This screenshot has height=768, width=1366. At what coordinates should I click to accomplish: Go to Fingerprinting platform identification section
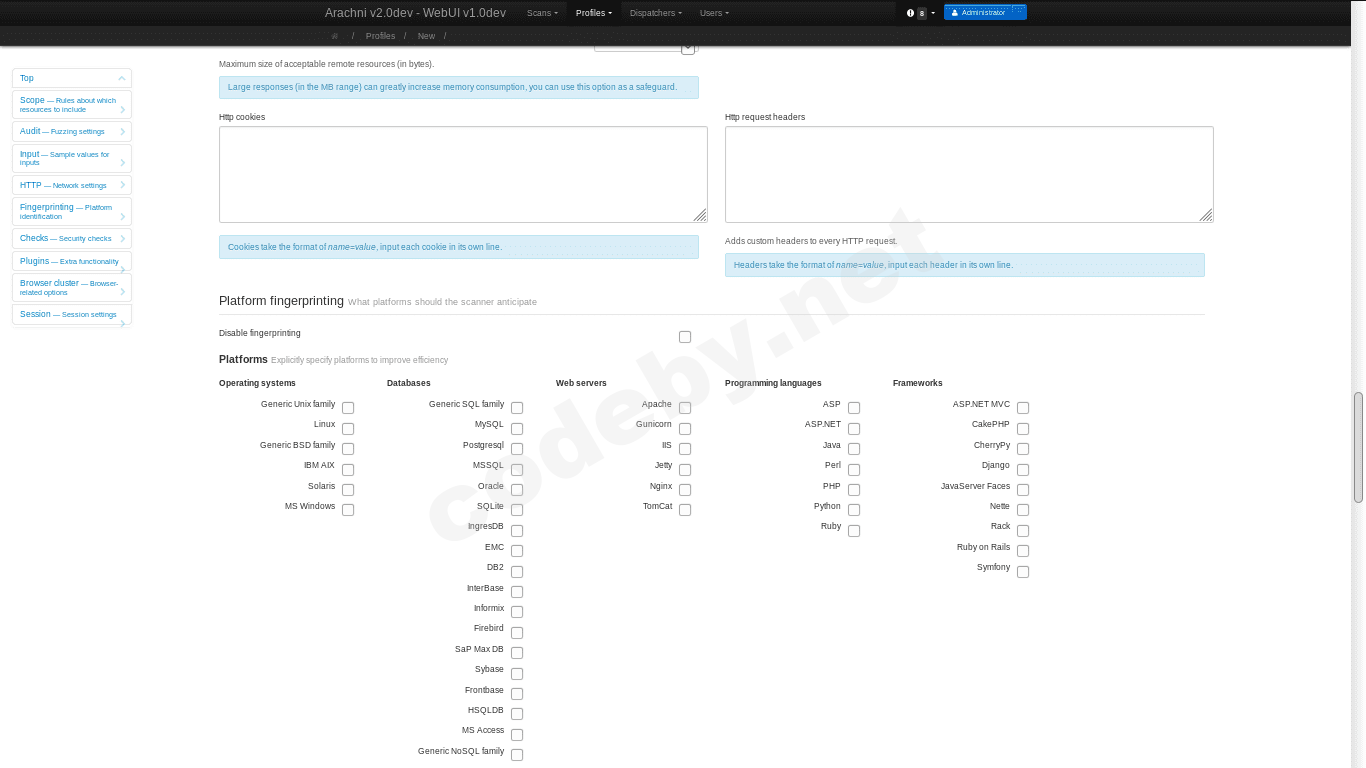[72, 212]
